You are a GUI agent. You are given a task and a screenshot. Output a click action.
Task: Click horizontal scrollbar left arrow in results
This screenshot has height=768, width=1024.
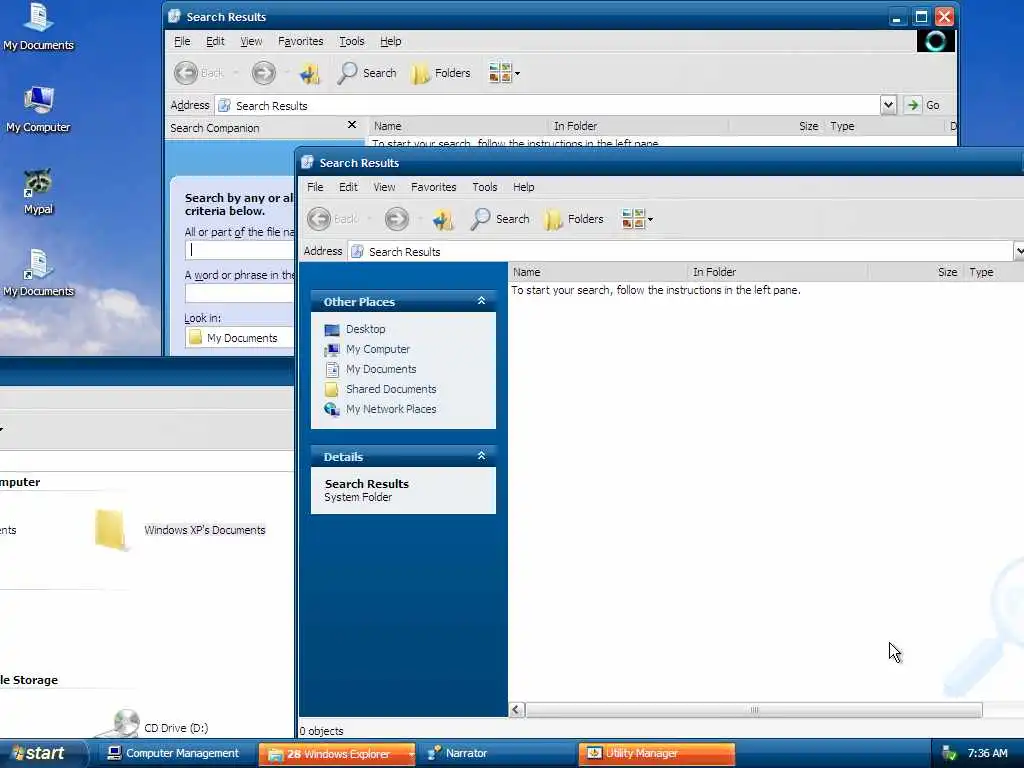517,710
